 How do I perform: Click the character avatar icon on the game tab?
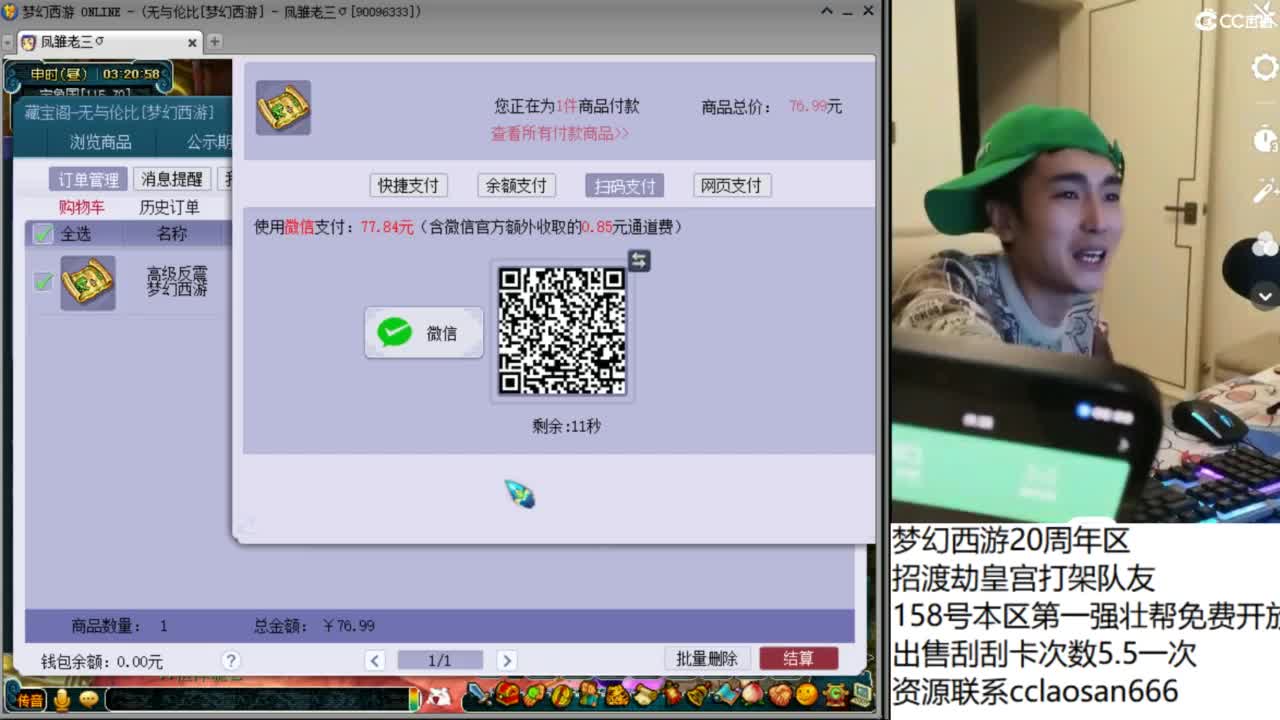28,42
